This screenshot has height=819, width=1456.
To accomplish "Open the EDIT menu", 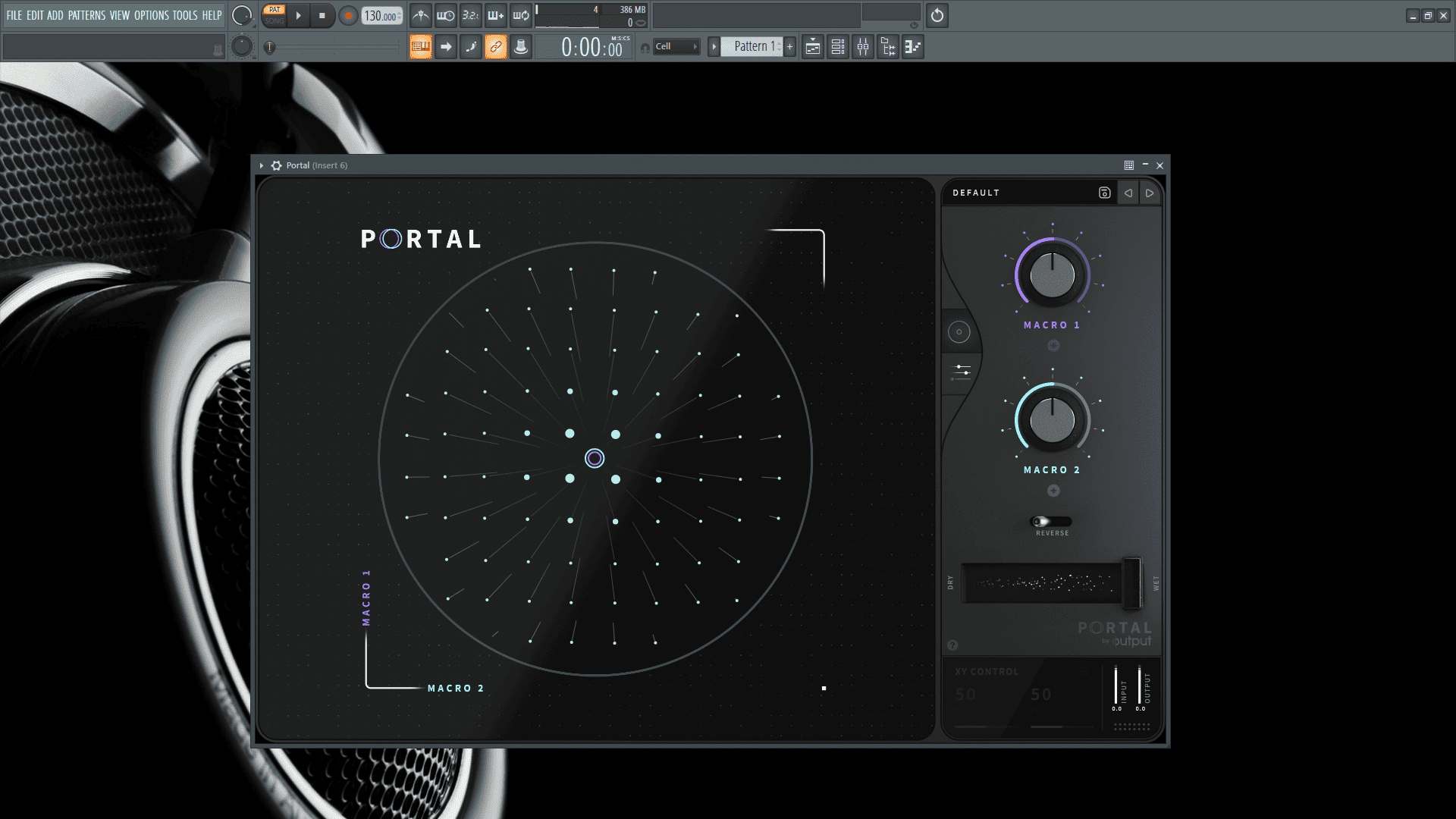I will 35,15.
